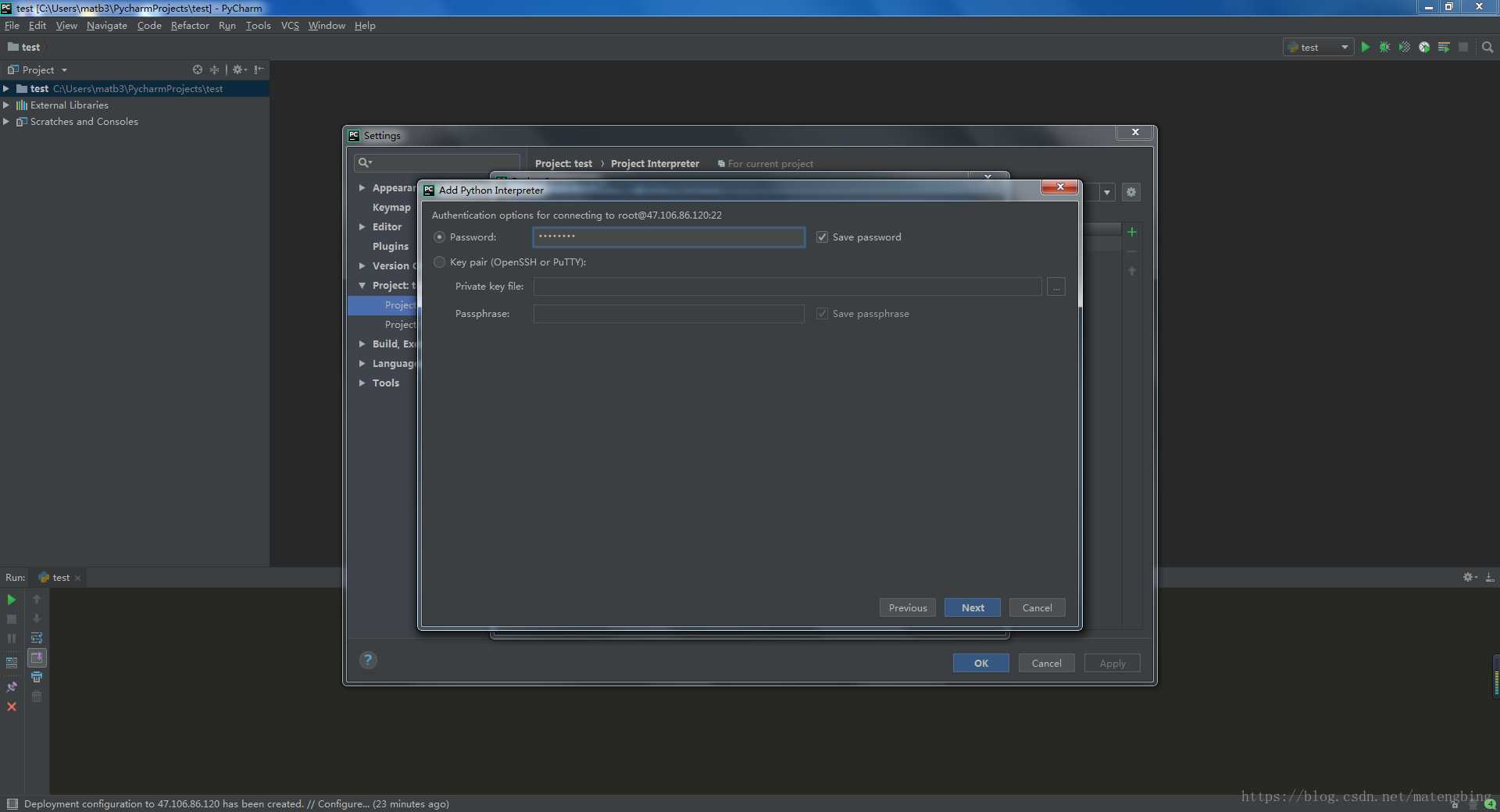Click restore layout icon in Run panel
Image resolution: width=1500 pixels, height=812 pixels.
coord(12,663)
